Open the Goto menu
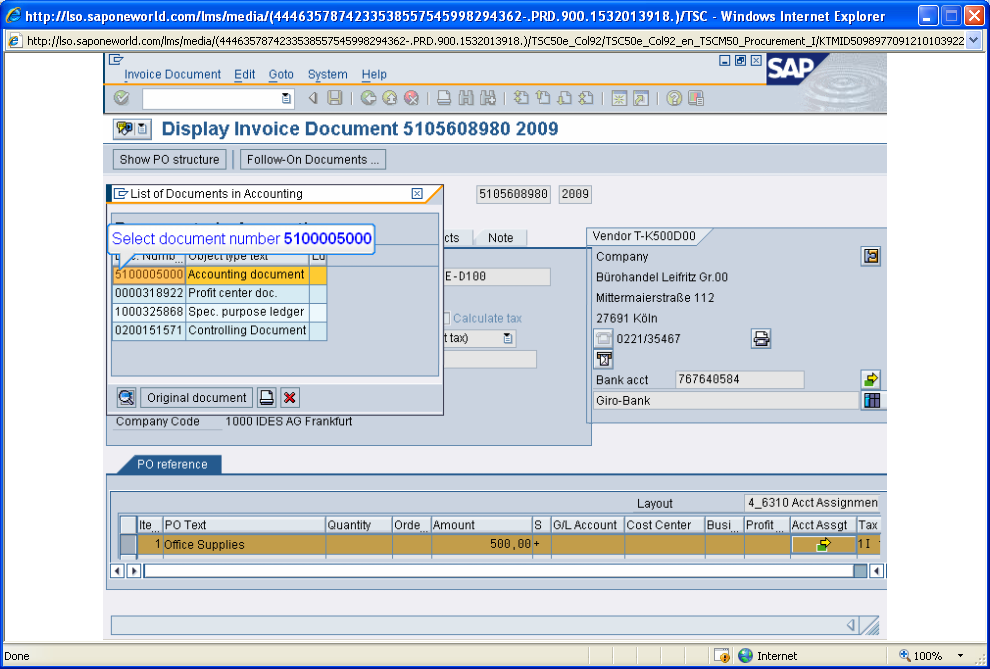Screen dimensions: 990x669 pos(281,74)
